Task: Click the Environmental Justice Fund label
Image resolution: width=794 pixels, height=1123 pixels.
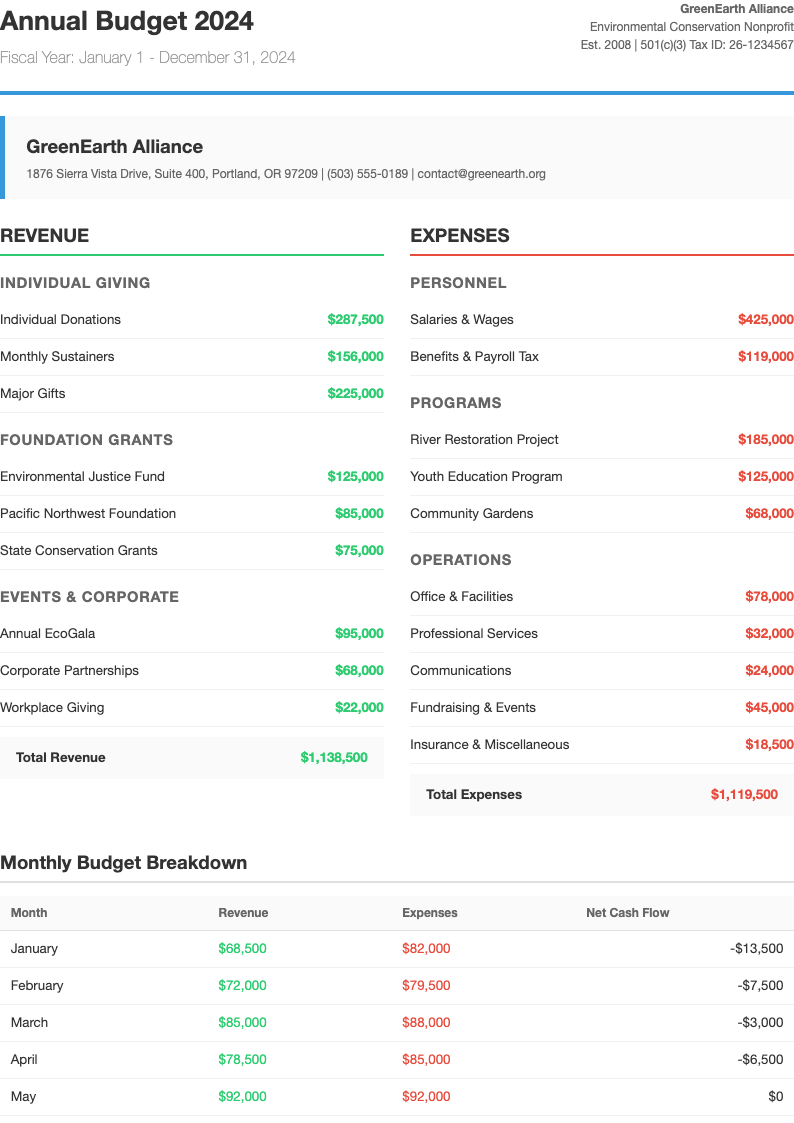Action: coord(82,476)
